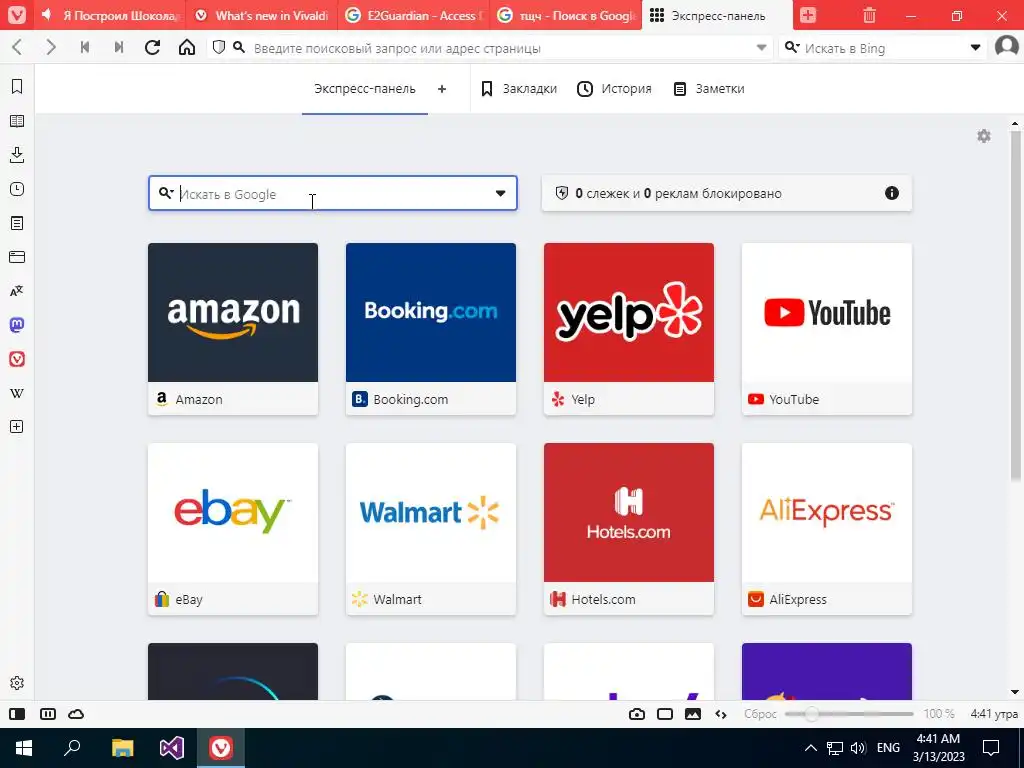Open closed tabs trash can
This screenshot has width=1024, height=768.
pos(869,15)
